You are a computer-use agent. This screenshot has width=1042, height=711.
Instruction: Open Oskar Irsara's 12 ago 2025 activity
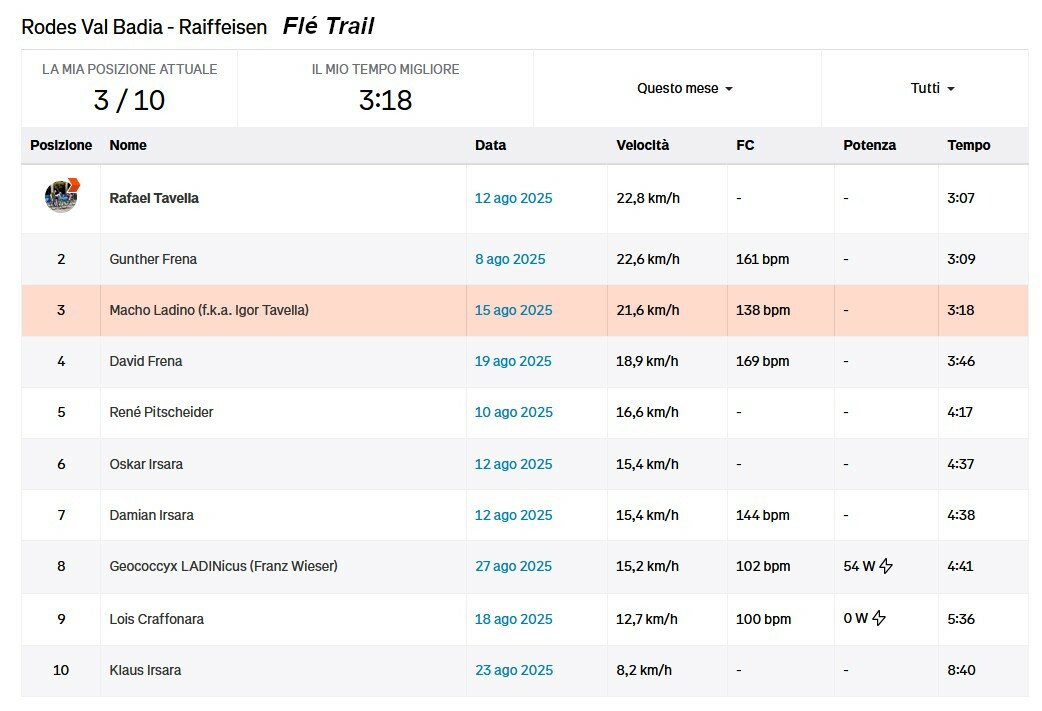[x=513, y=464]
